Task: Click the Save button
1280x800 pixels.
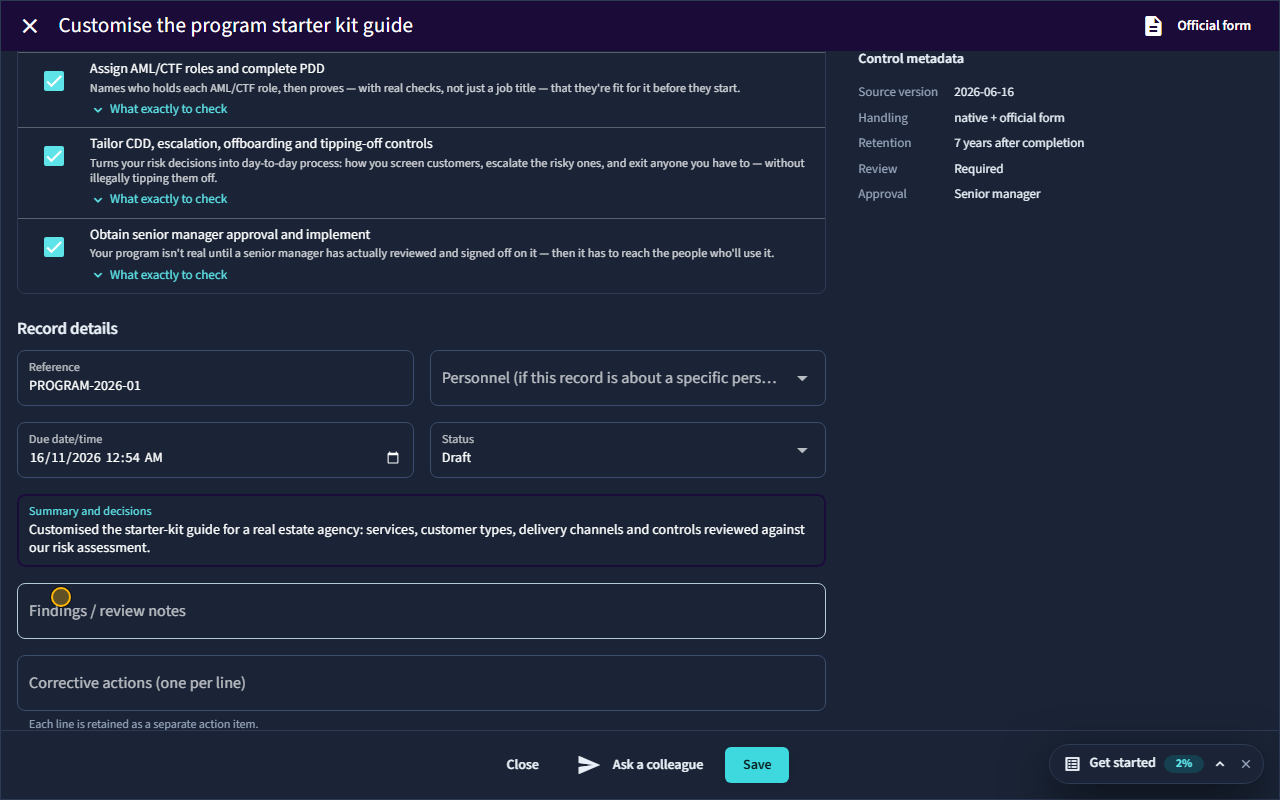Action: pos(757,765)
